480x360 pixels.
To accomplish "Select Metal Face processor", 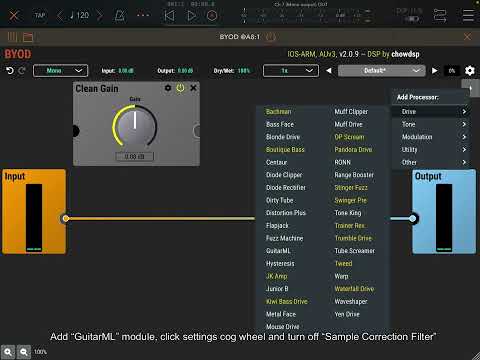I will [x=281, y=314].
